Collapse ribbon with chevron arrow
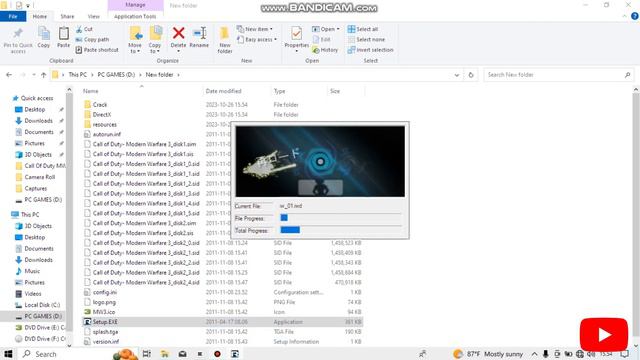 (x=624, y=16)
